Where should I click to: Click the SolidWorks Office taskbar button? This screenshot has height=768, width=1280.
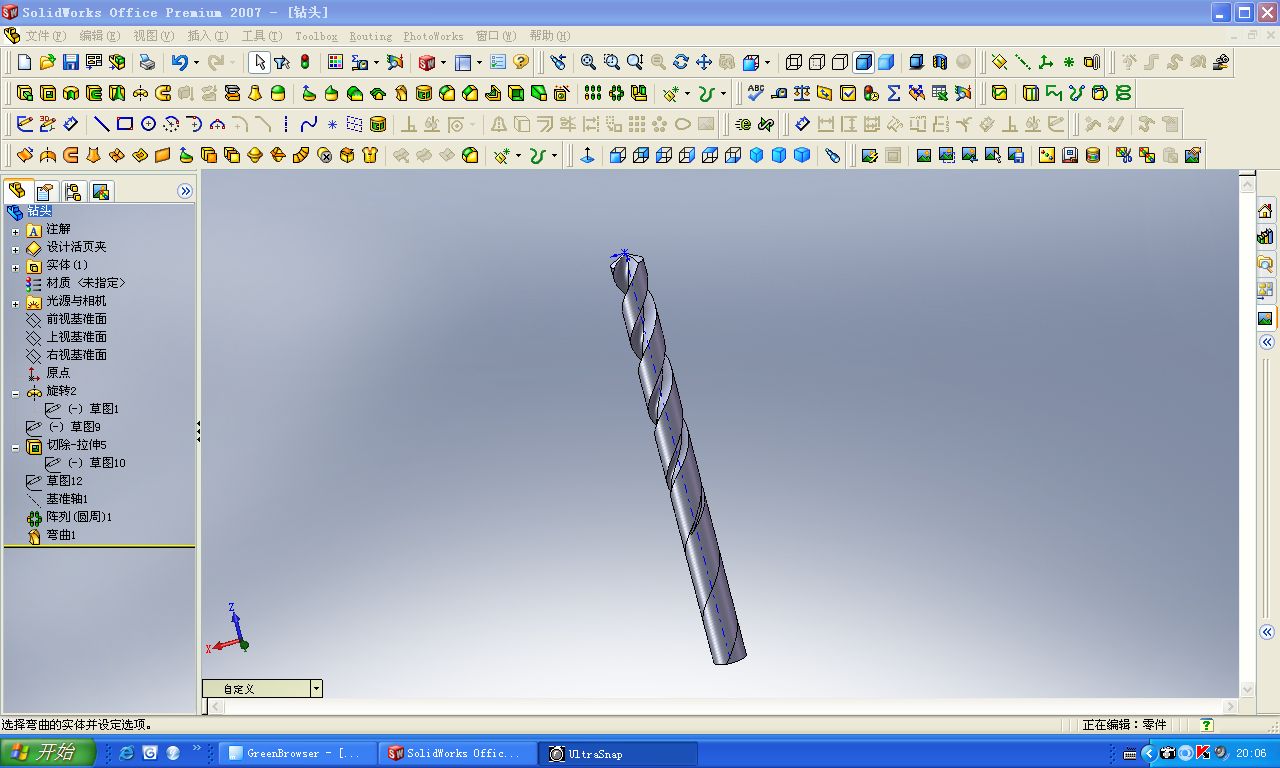[457, 753]
